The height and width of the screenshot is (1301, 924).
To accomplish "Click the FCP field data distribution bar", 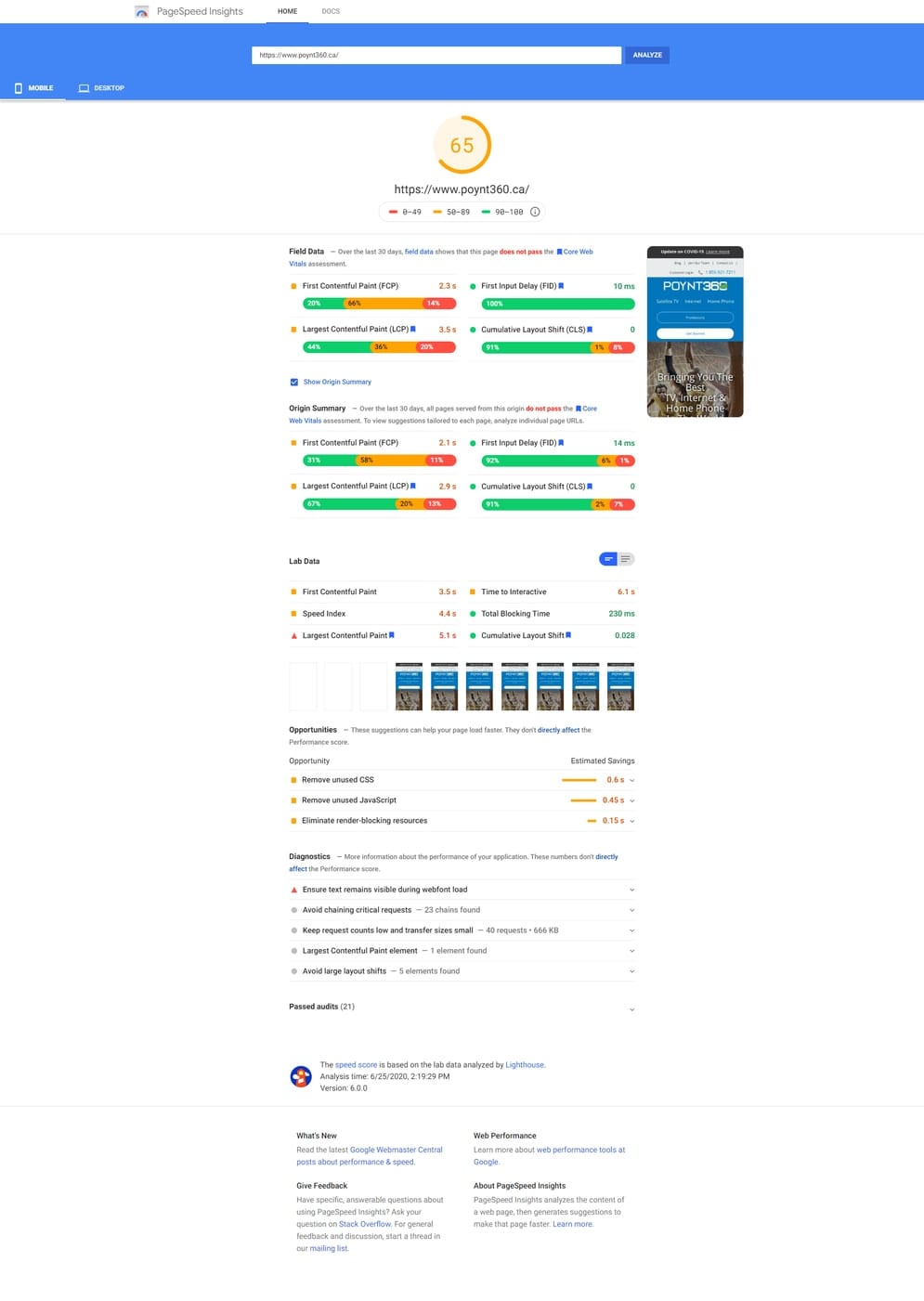I will [x=379, y=304].
